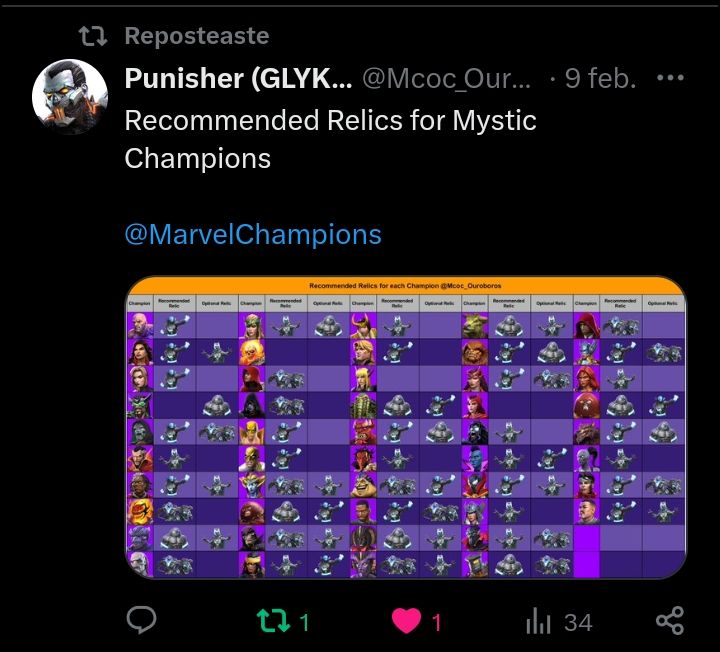This screenshot has height=652, width=720.
Task: Click the Punisher (GLYK... display name
Action: coord(238,79)
